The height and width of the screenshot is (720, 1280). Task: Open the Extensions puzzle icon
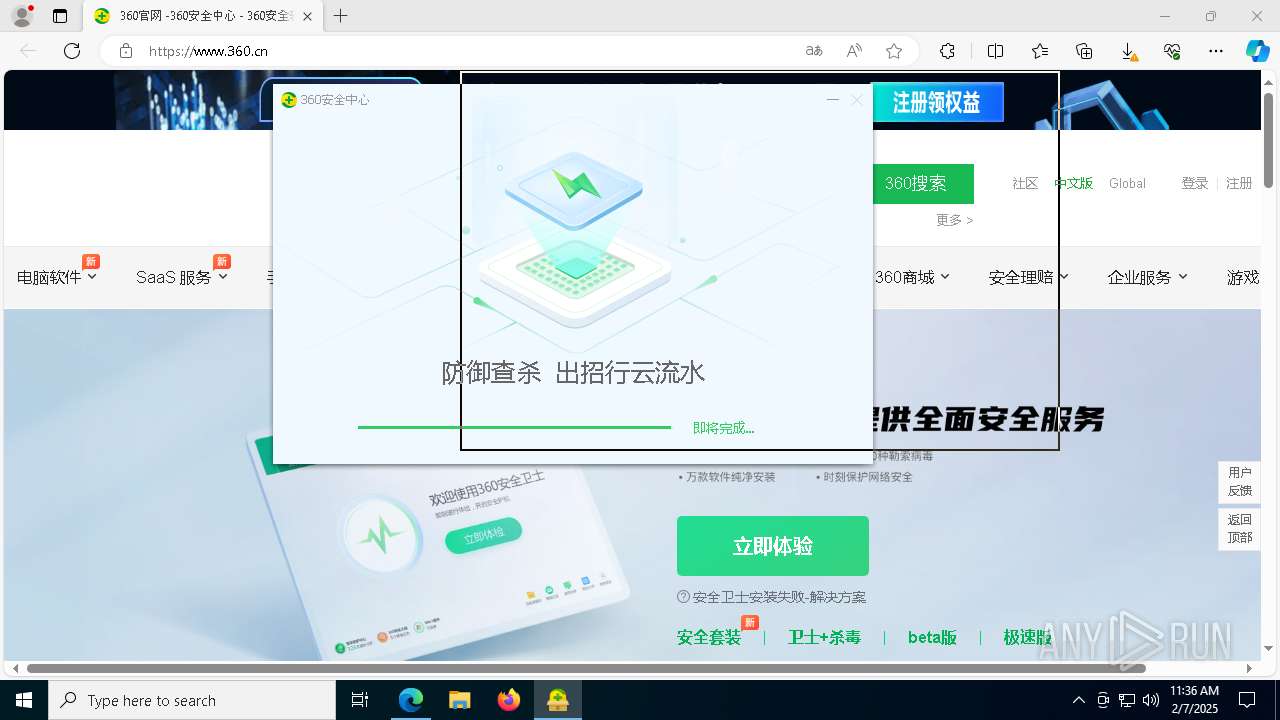947,51
